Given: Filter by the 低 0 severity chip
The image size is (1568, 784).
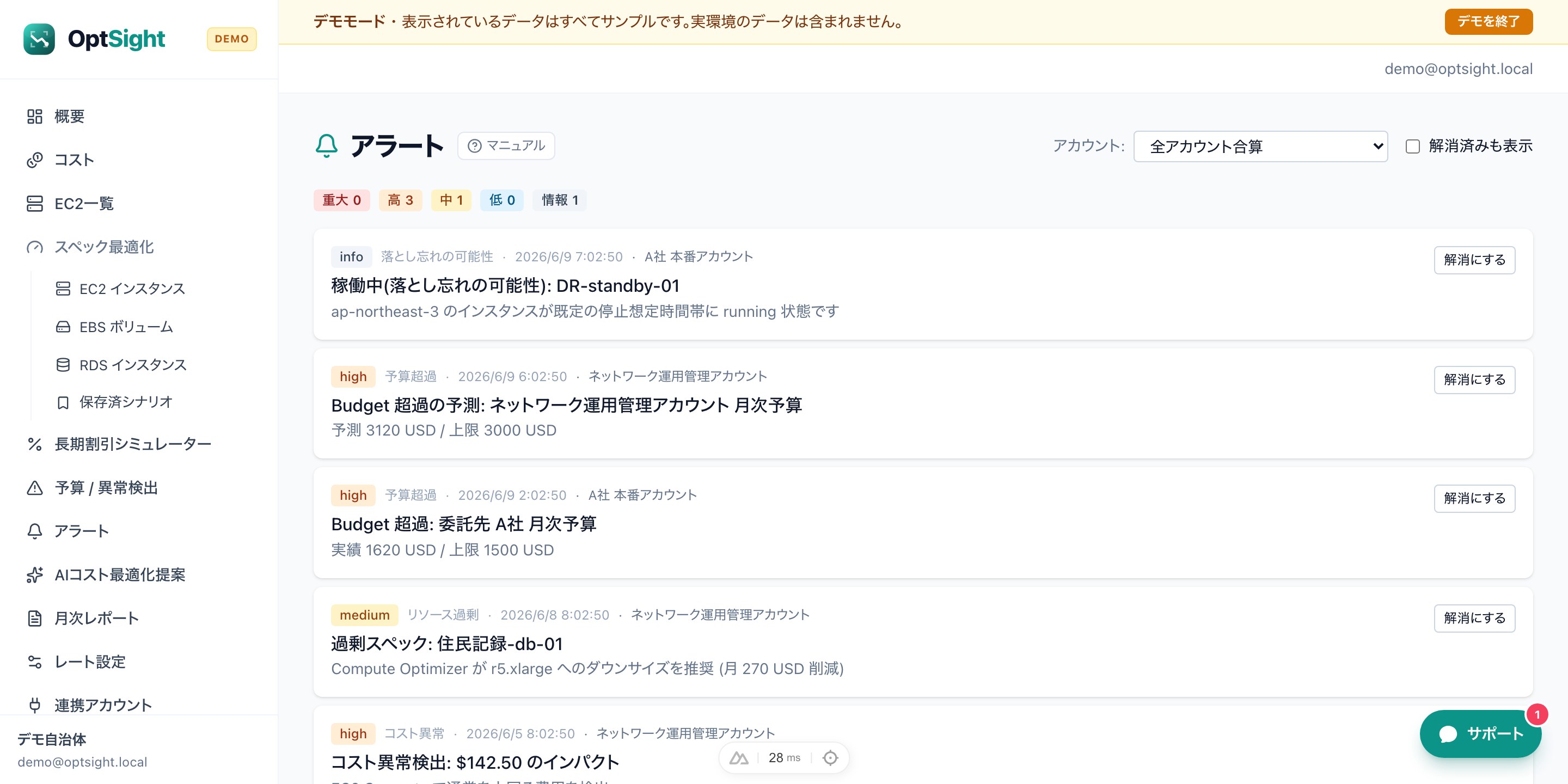Looking at the screenshot, I should (501, 200).
